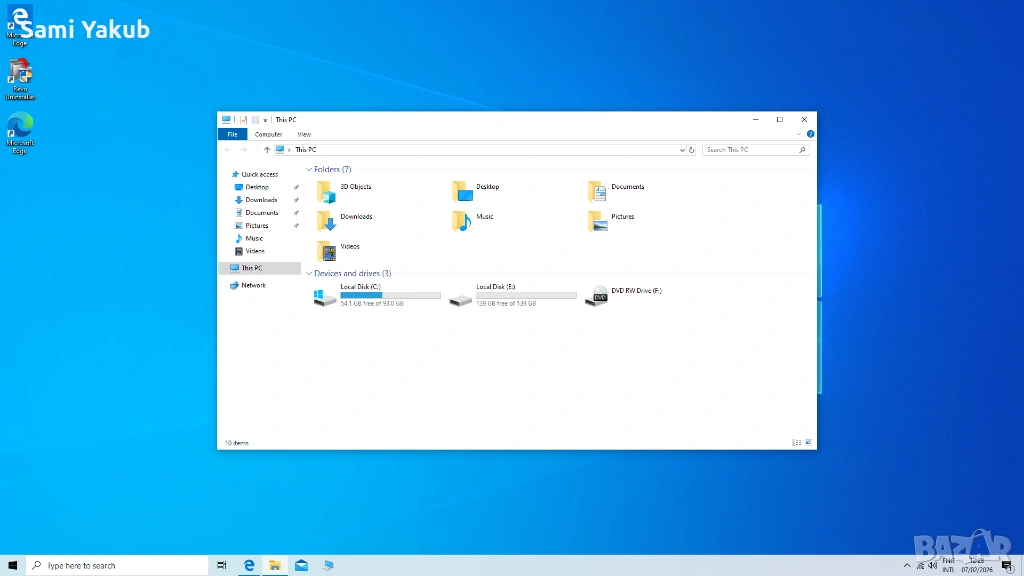Click the Up arrow navigation button

(267, 150)
